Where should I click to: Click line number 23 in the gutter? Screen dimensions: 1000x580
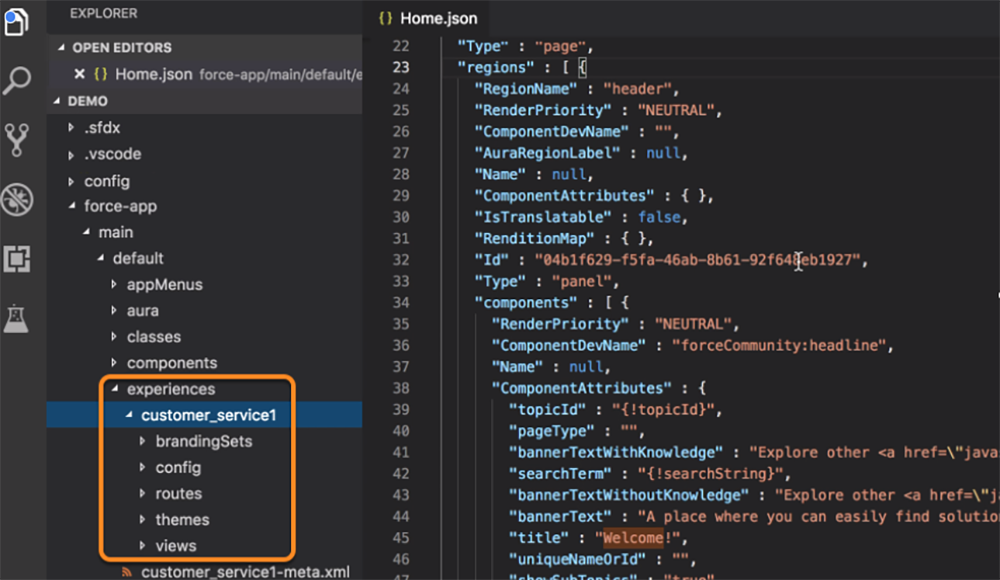tap(401, 68)
